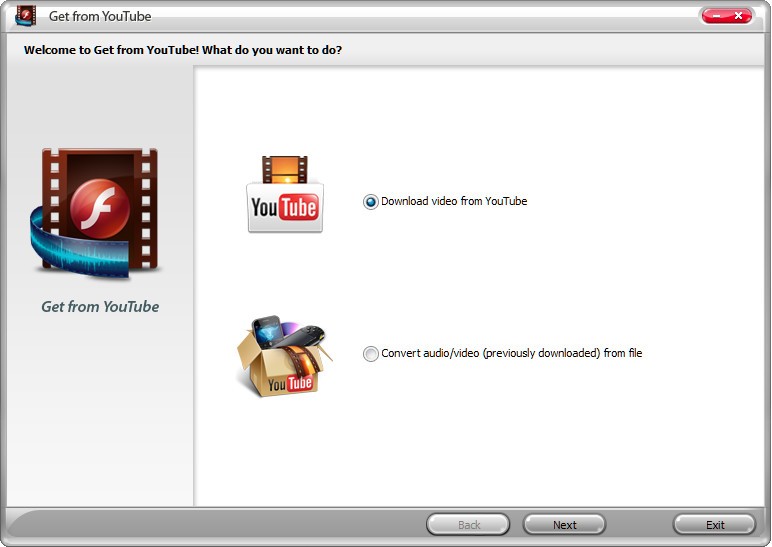Screen dimensions: 772x547
Task: Click the film strip atop the YouTube download icon
Action: click(x=285, y=169)
